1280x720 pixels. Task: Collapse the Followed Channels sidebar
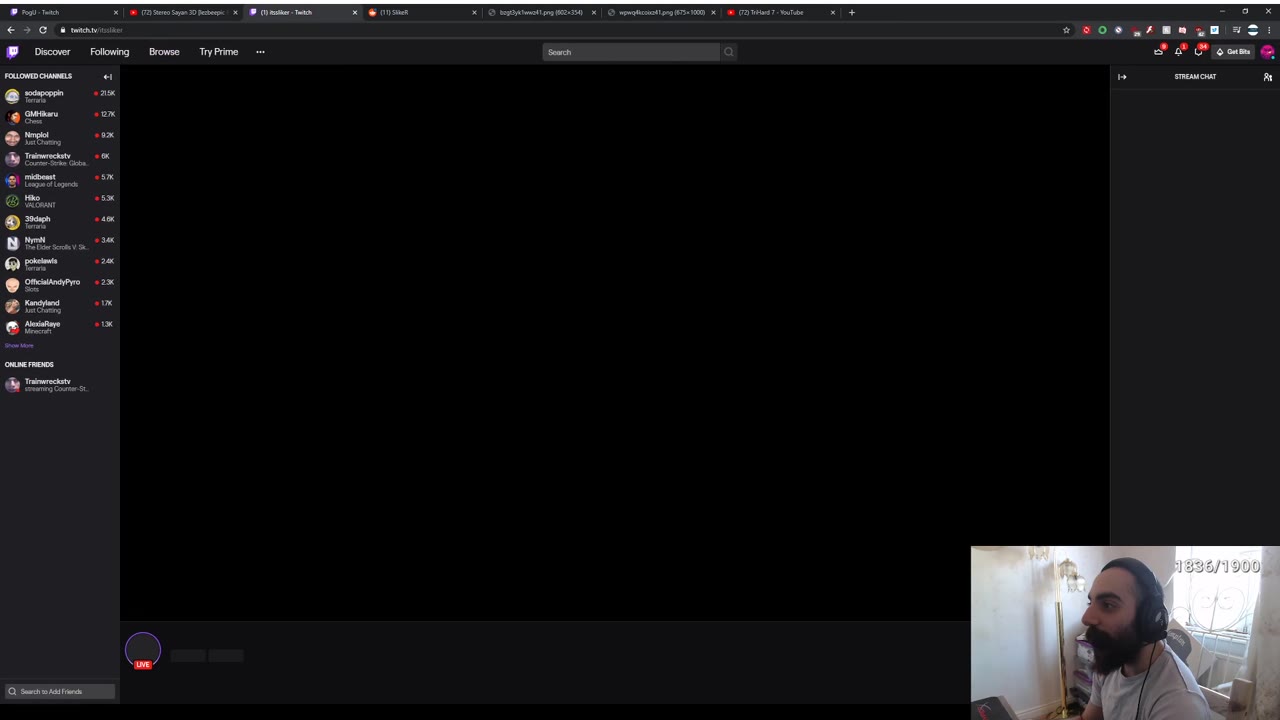click(x=108, y=77)
